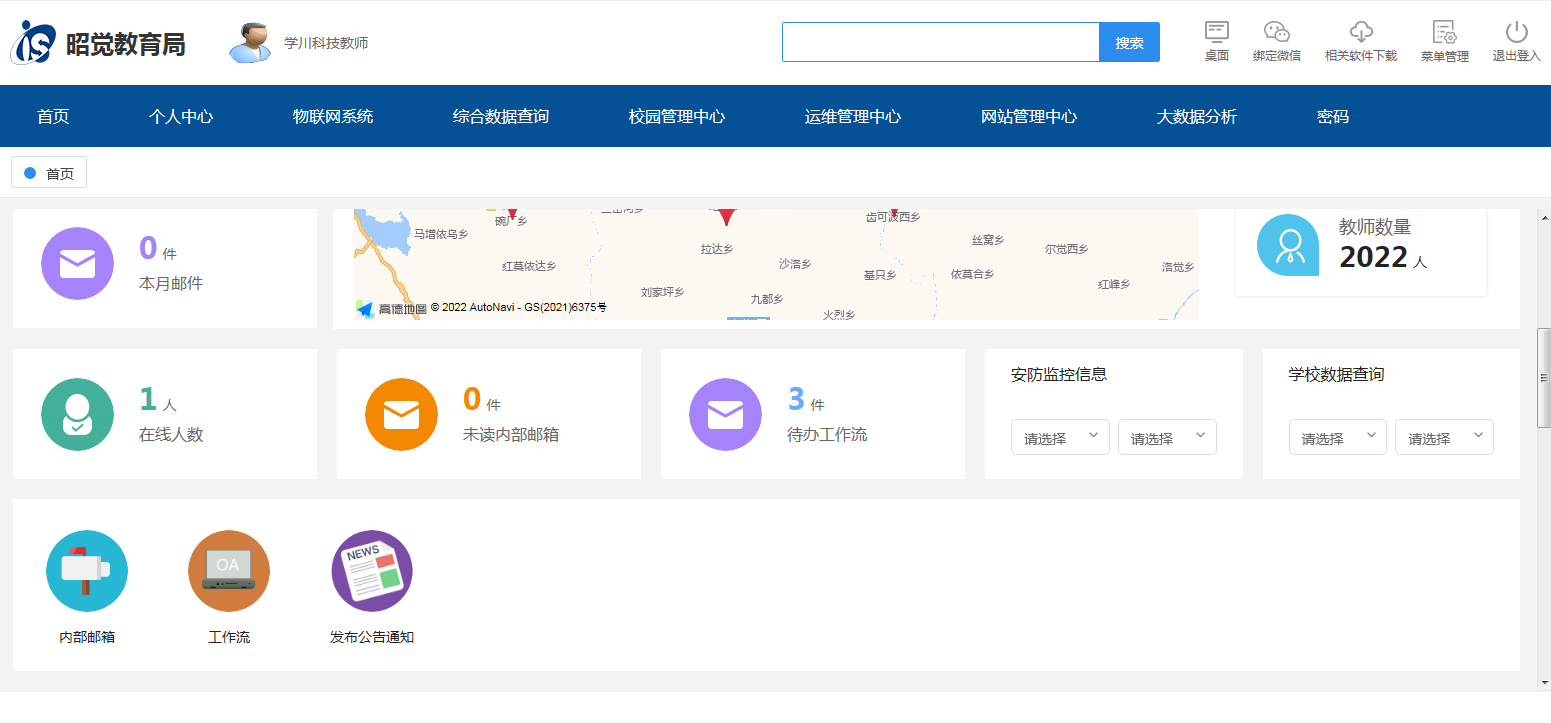Click the 本月邮件 label

point(171,284)
